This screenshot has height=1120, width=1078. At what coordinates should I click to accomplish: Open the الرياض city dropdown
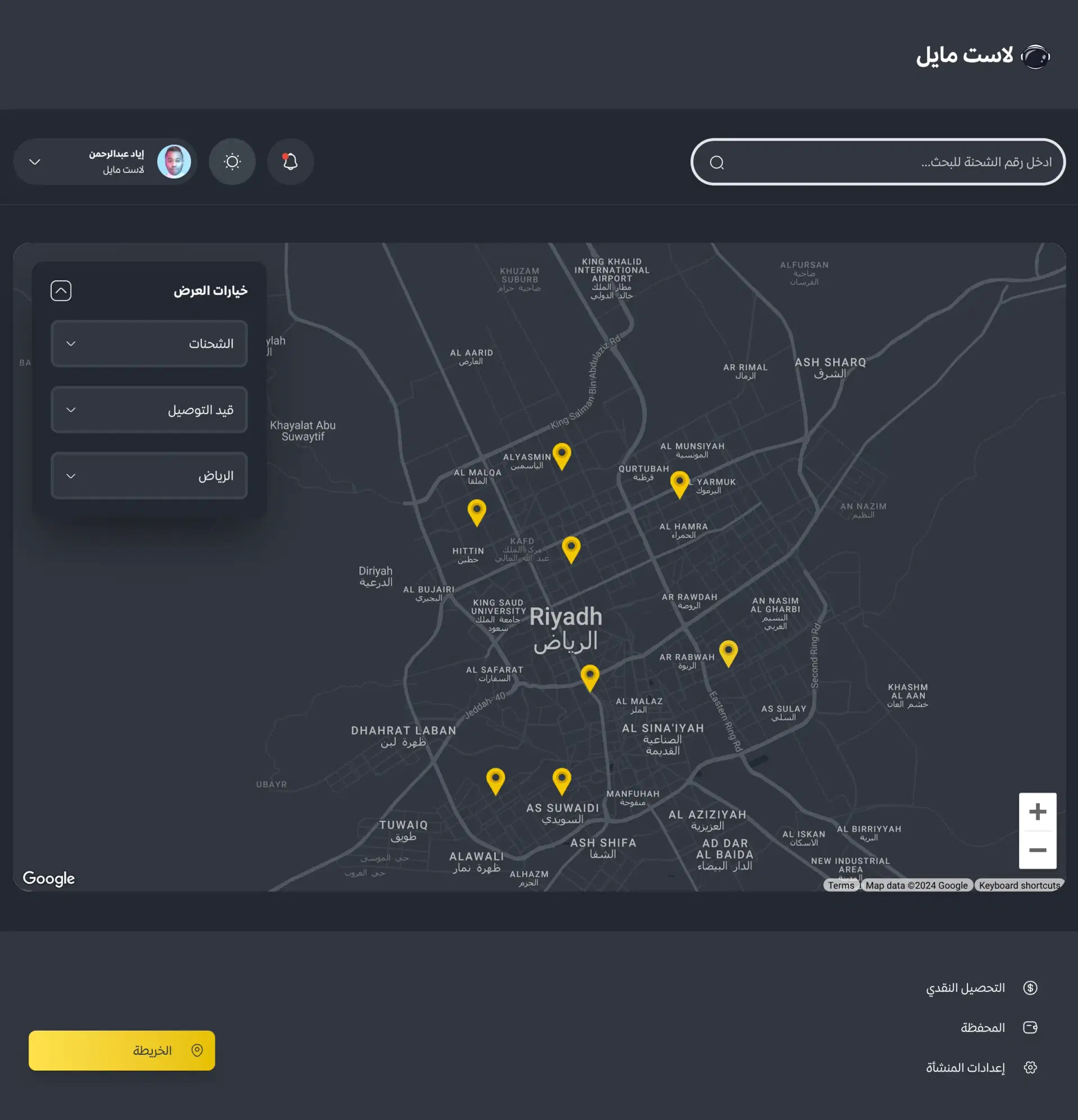pyautogui.click(x=149, y=476)
